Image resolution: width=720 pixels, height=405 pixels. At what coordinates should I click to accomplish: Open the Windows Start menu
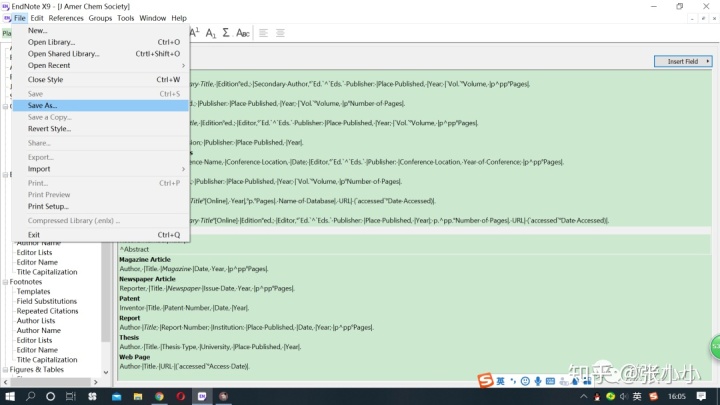pyautogui.click(x=10, y=396)
